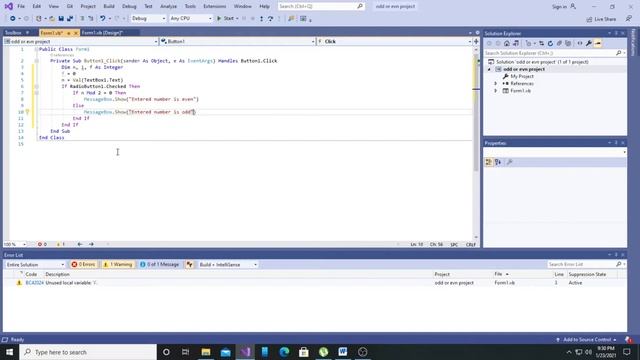Open Microsoft Store from the taskbar
The image size is (640, 360).
[304, 352]
